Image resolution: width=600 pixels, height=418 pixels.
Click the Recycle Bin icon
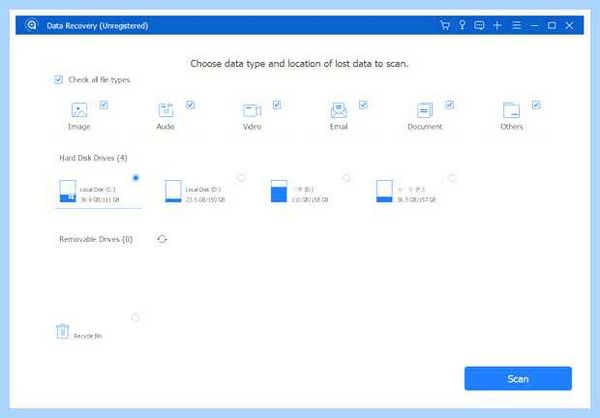coord(63,331)
